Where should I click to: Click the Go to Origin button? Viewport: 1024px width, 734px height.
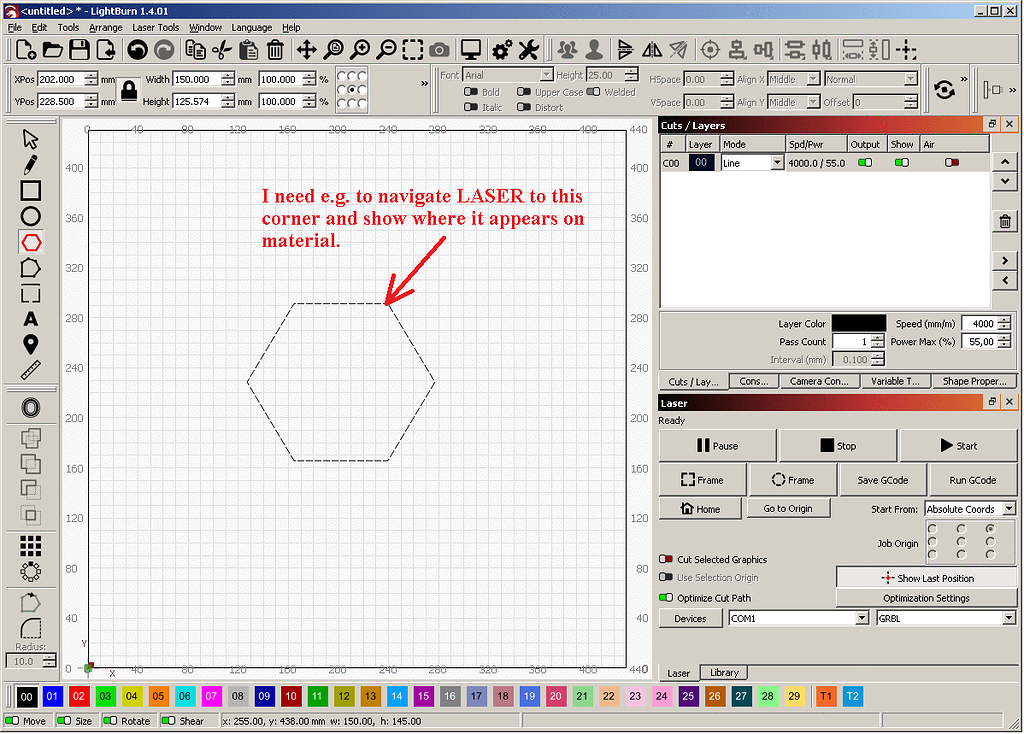point(788,508)
